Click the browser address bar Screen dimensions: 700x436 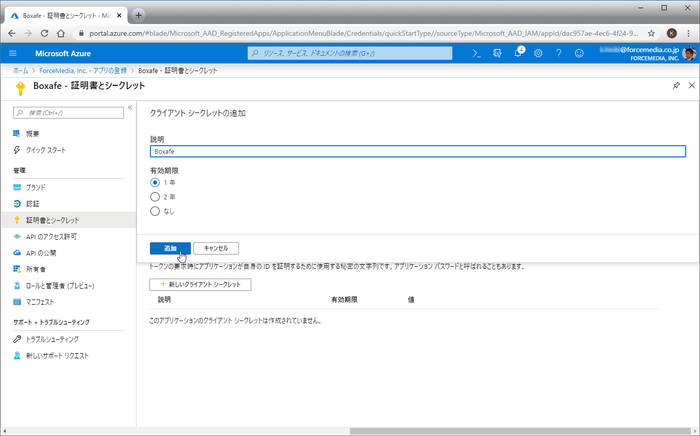pos(364,33)
